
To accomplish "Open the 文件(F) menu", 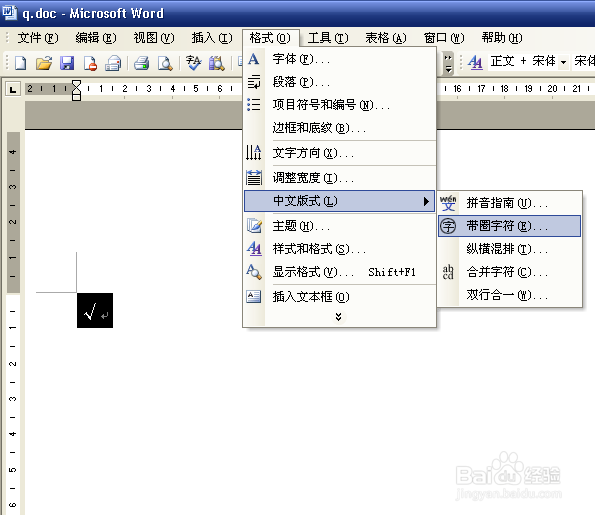I will tap(38, 38).
